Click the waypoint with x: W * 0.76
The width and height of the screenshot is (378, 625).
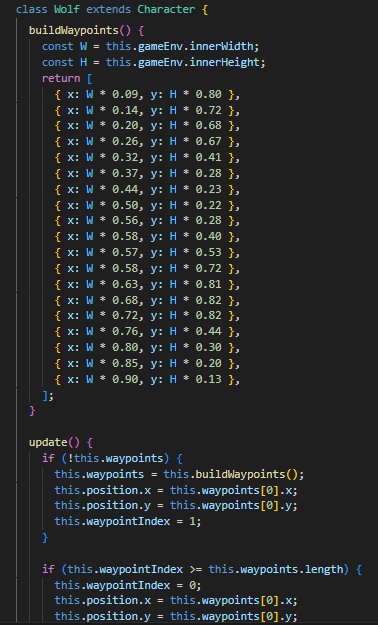(x=148, y=332)
